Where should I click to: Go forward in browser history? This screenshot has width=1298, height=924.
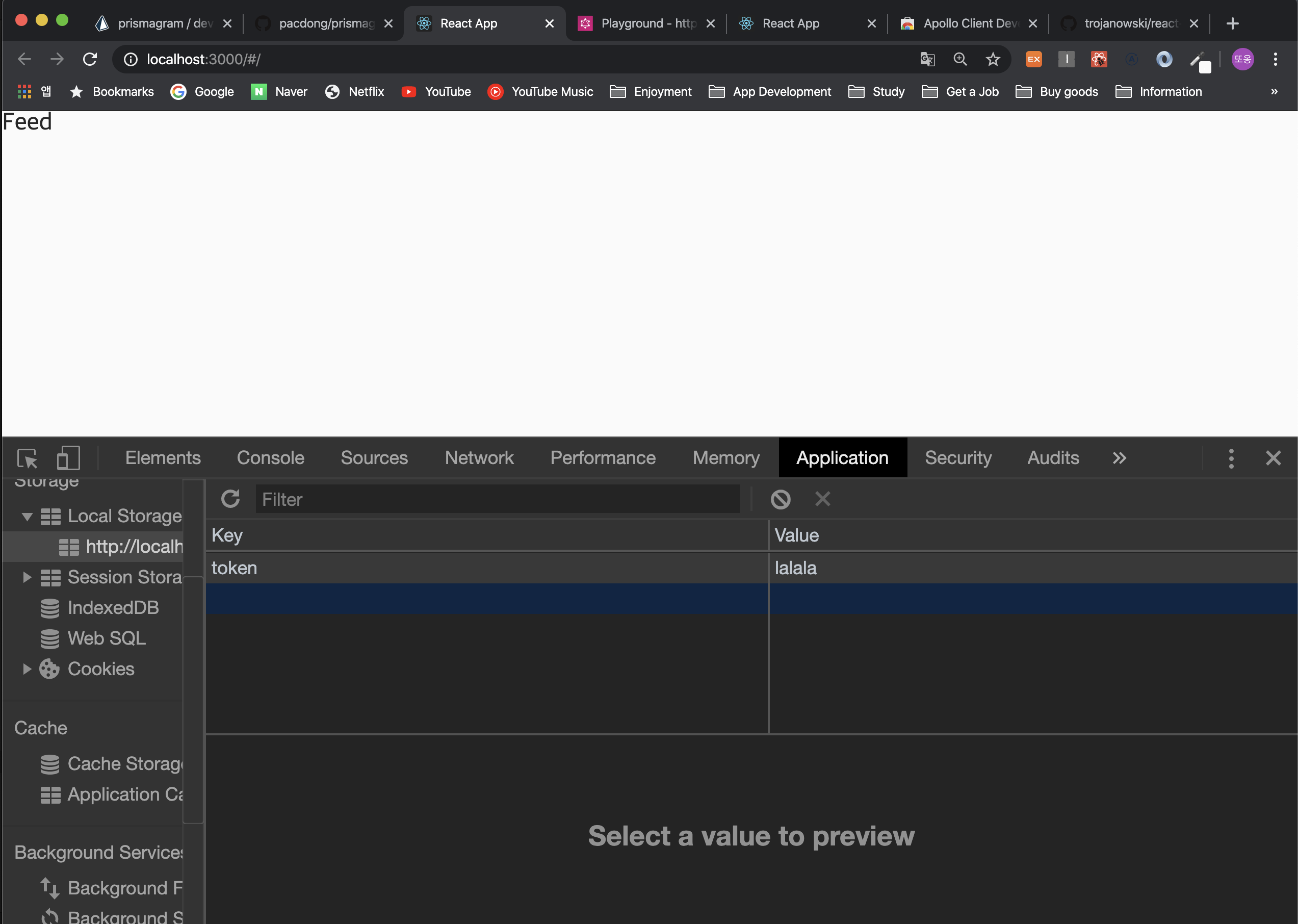point(57,59)
